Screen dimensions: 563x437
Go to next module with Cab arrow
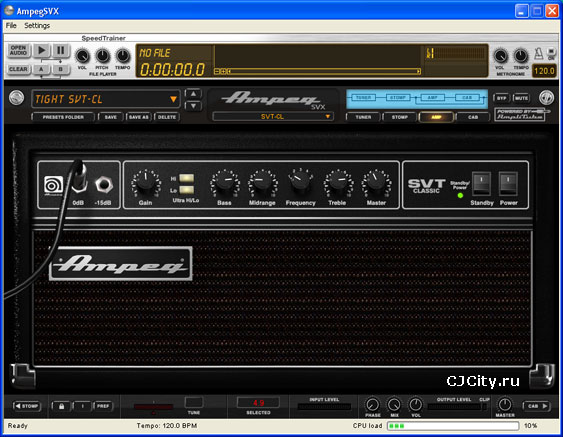point(536,406)
